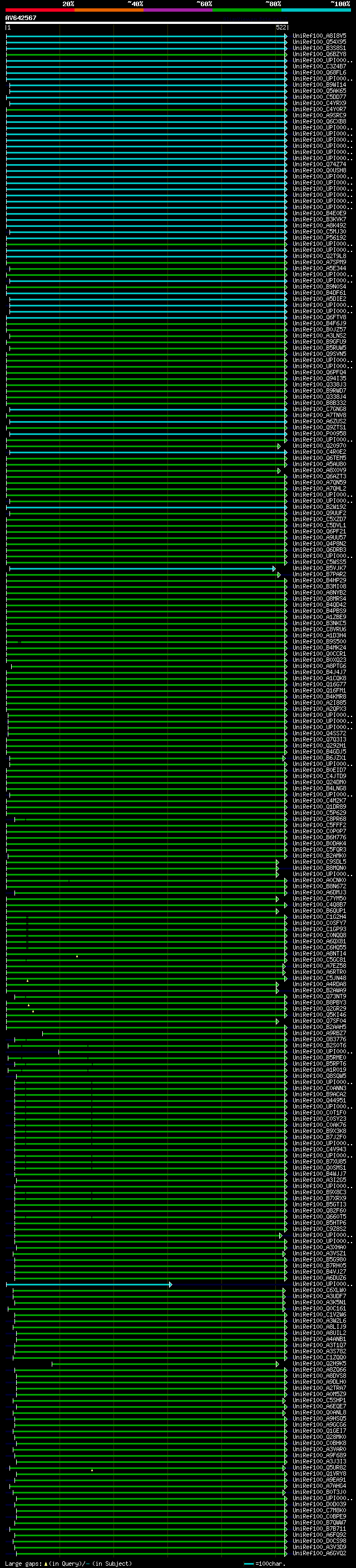The height and width of the screenshot is (1568, 356).
Task: Click the cyan ~100% identity legend segment
Action: pos(316,10)
